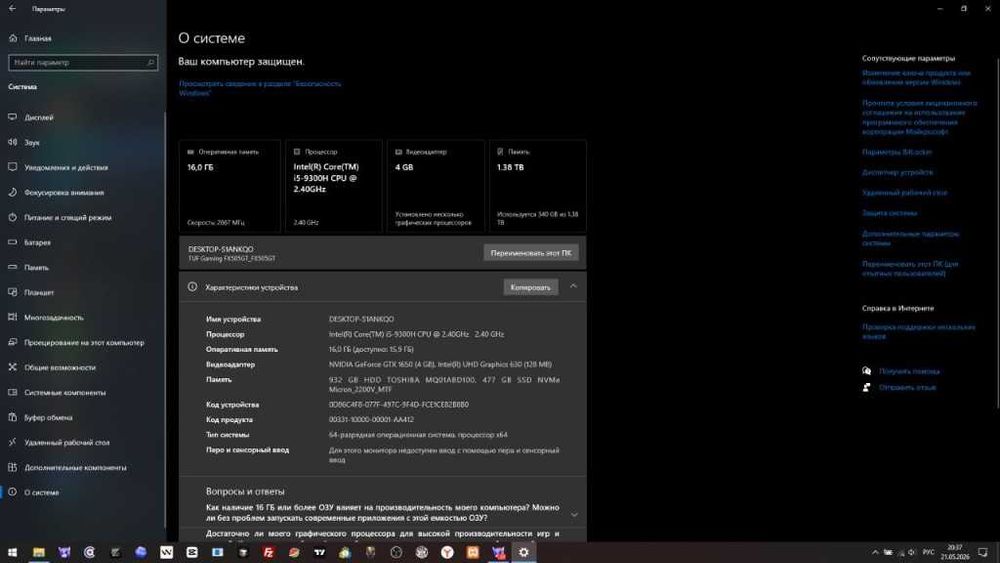This screenshot has width=1000, height=563.
Task: Switch the РУС input language indicator
Action: [929, 552]
